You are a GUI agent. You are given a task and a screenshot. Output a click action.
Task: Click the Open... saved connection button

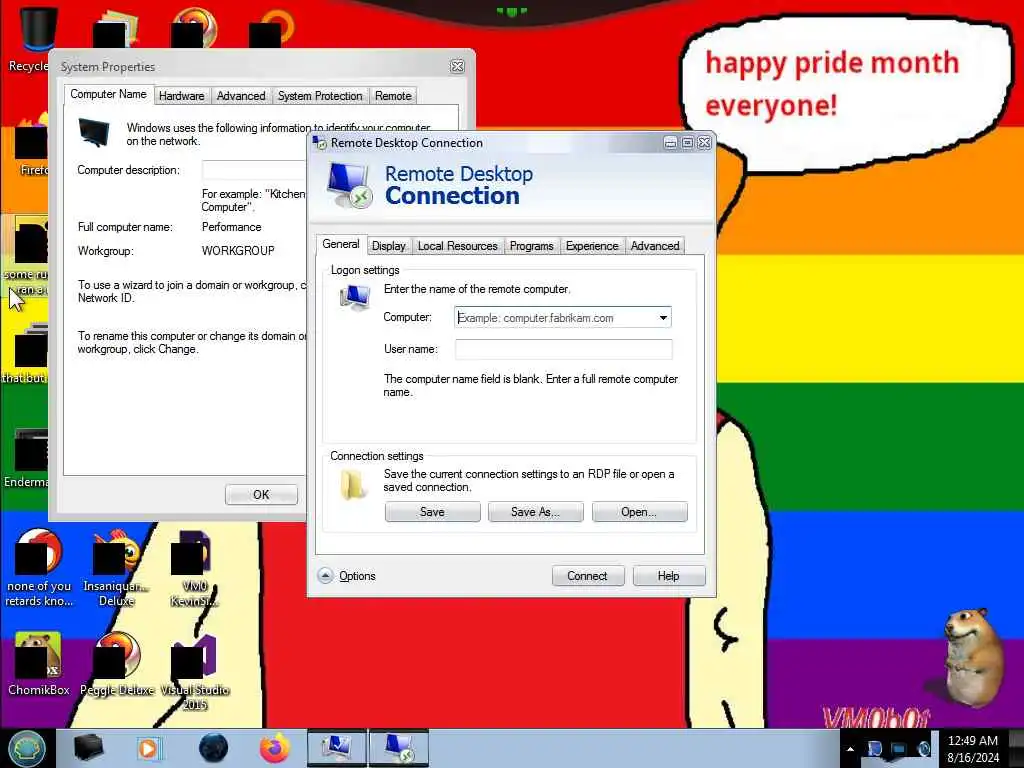[639, 512]
